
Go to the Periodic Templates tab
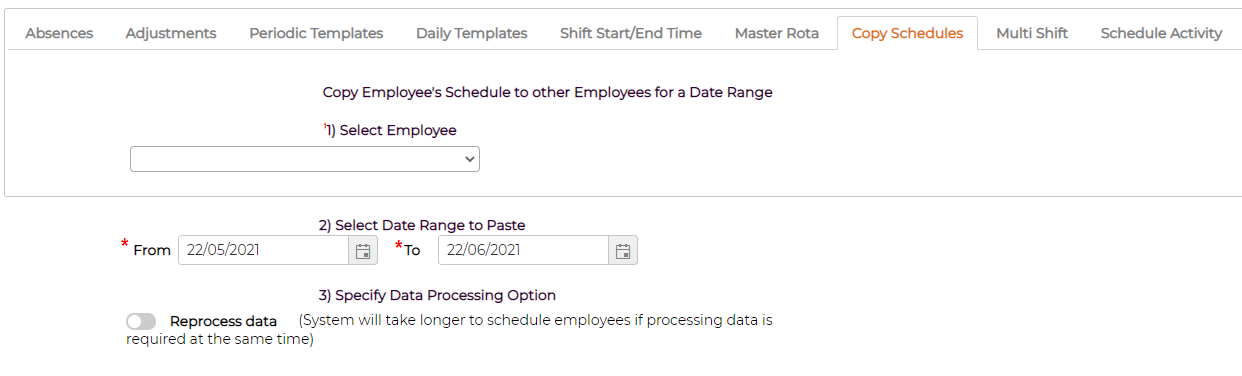coord(316,33)
